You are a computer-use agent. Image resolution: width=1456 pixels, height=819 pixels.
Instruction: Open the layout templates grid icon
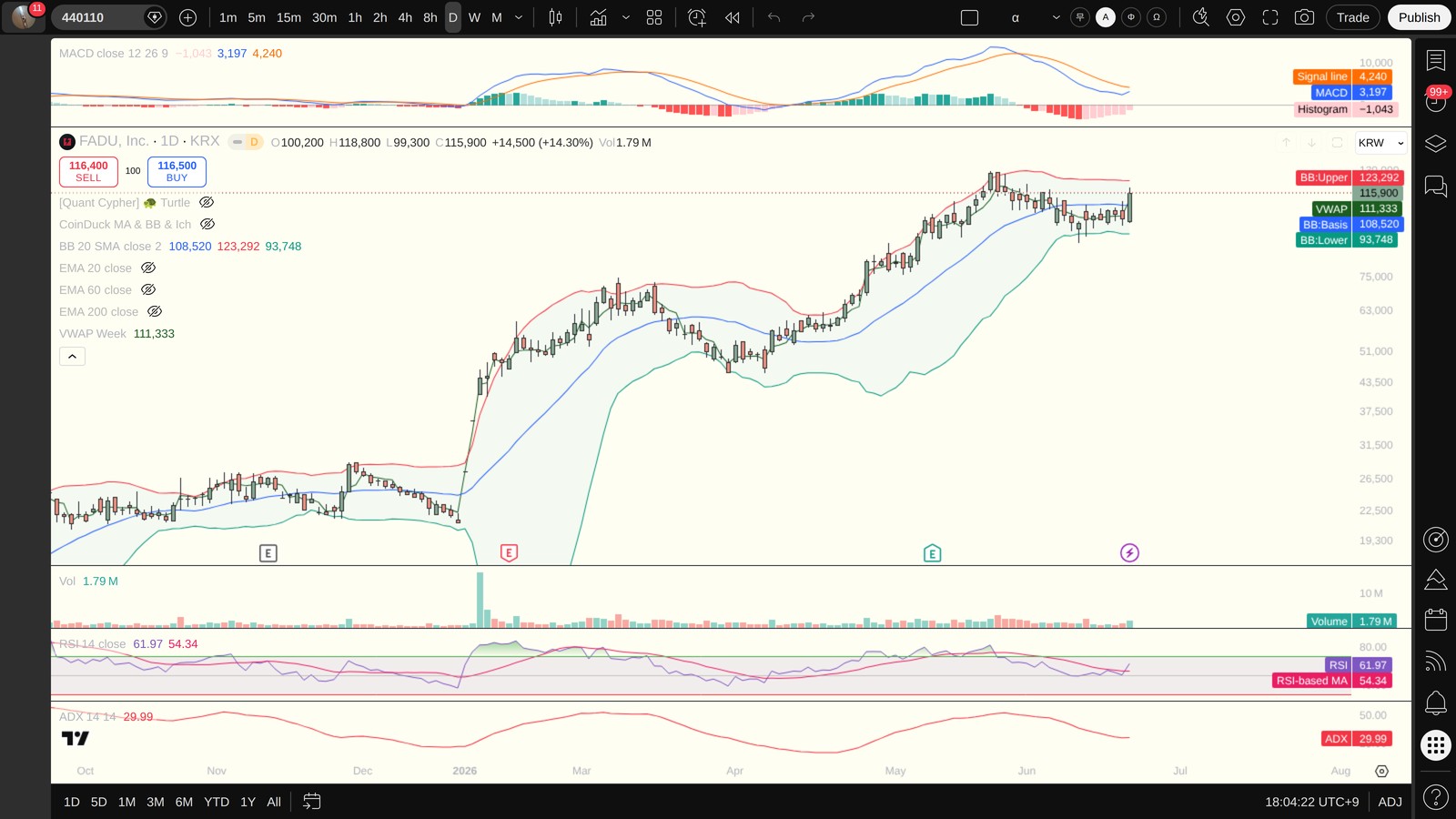pyautogui.click(x=654, y=17)
